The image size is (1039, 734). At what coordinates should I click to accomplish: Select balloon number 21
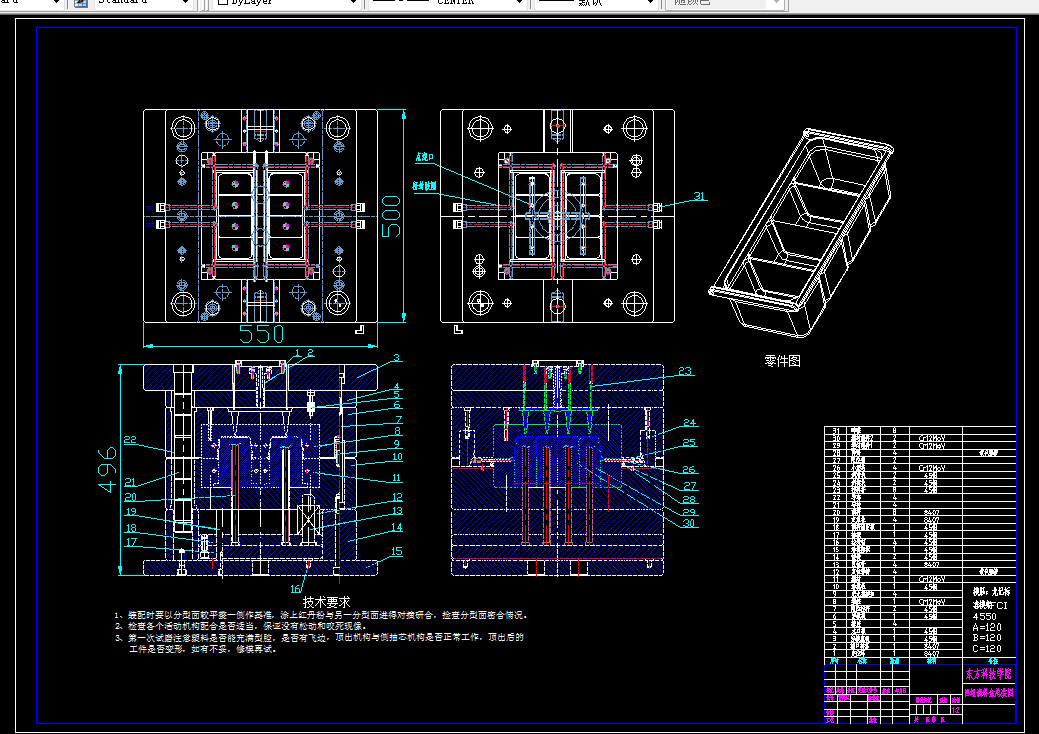(130, 482)
